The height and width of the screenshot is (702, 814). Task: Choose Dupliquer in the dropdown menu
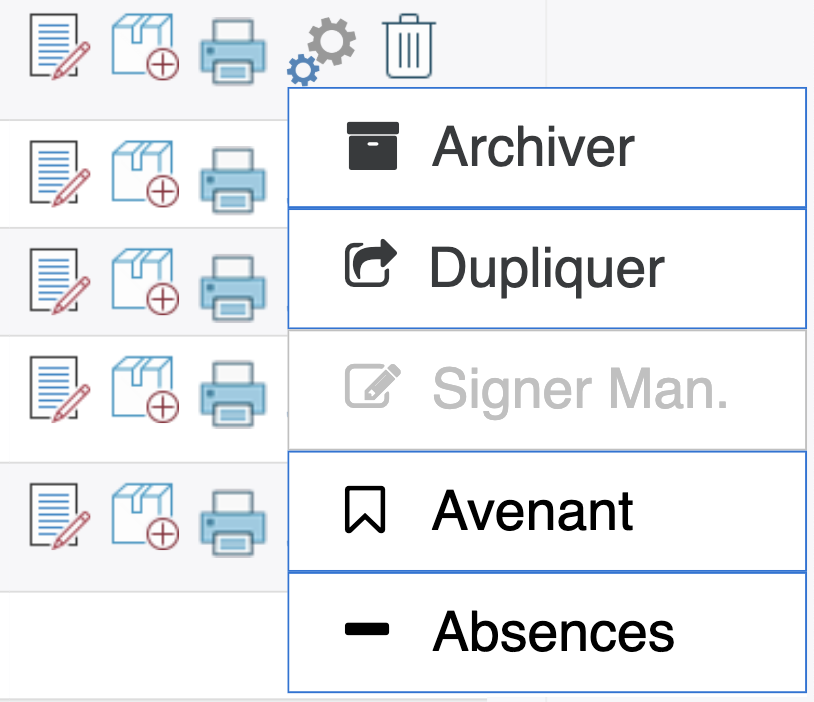tap(547, 269)
